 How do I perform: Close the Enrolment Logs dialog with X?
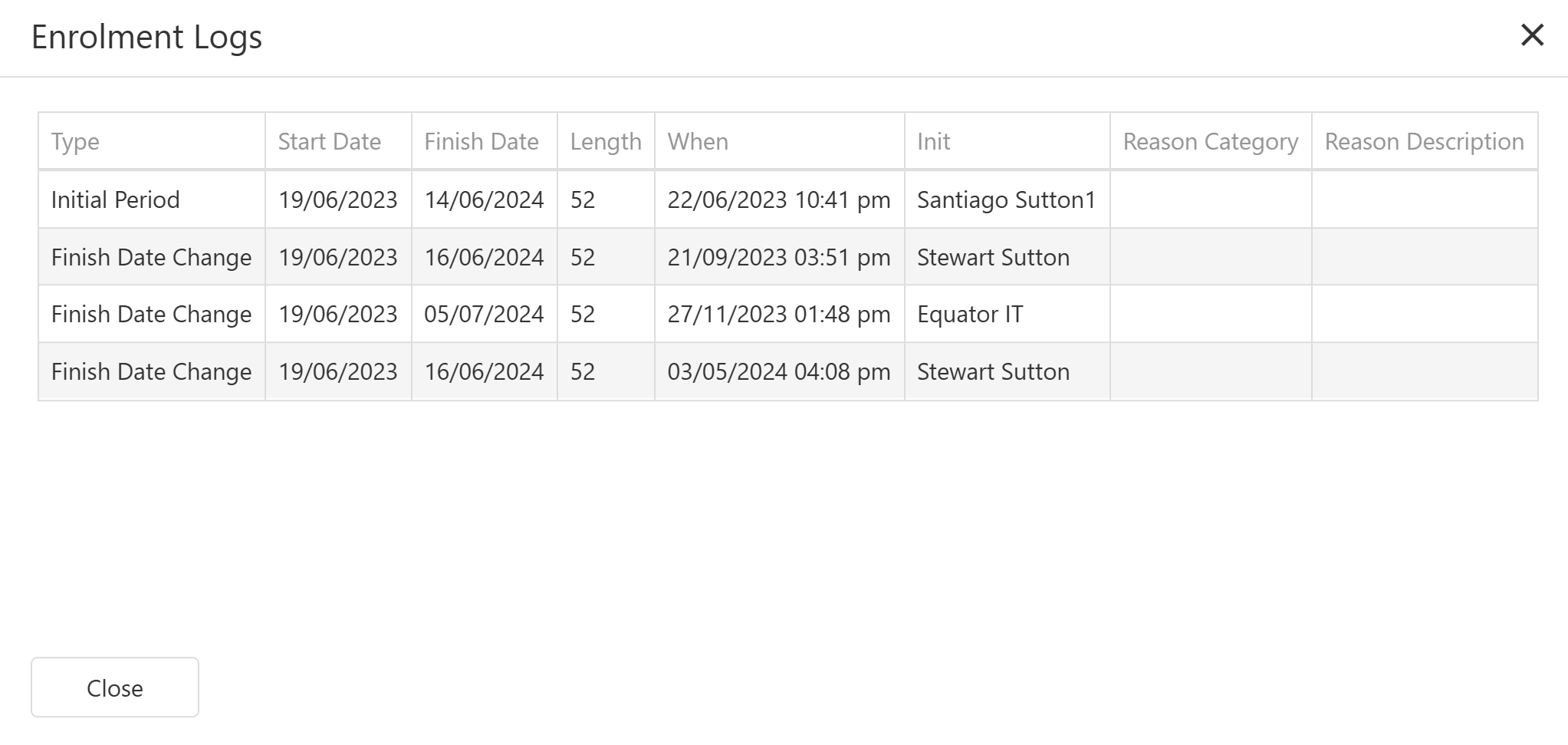[x=1532, y=35]
